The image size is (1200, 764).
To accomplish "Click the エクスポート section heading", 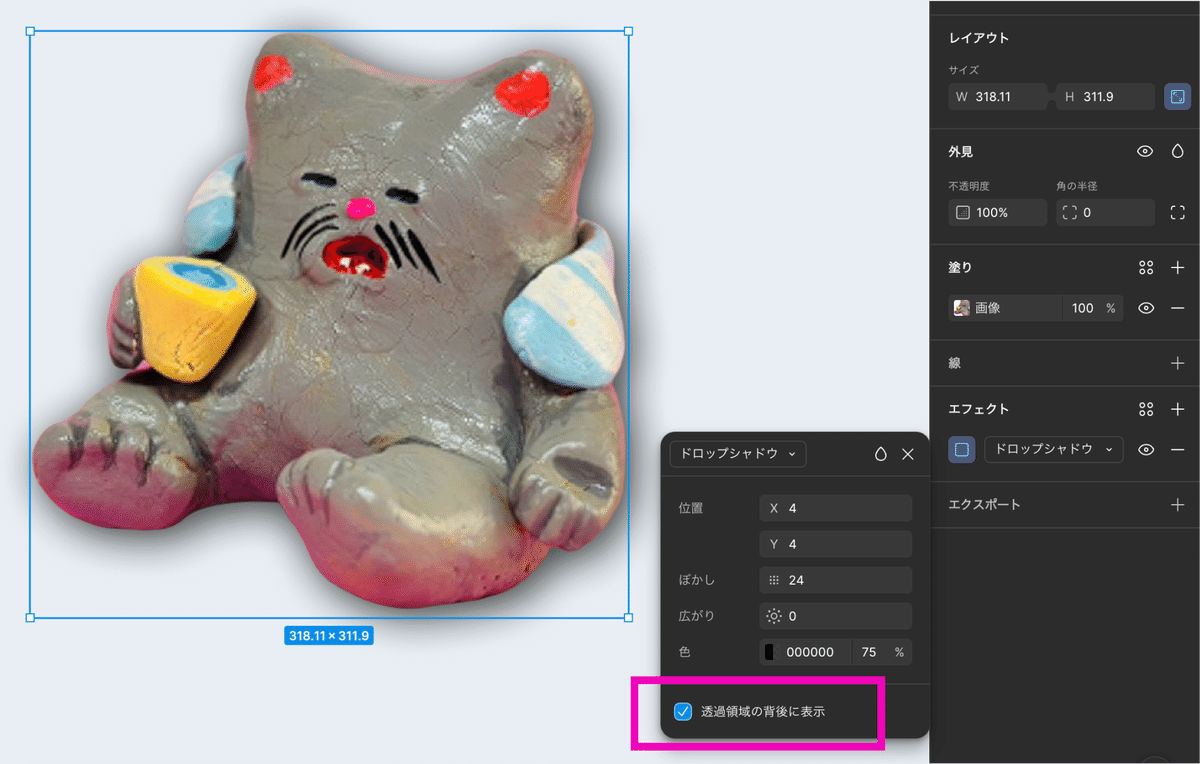I will tap(985, 505).
